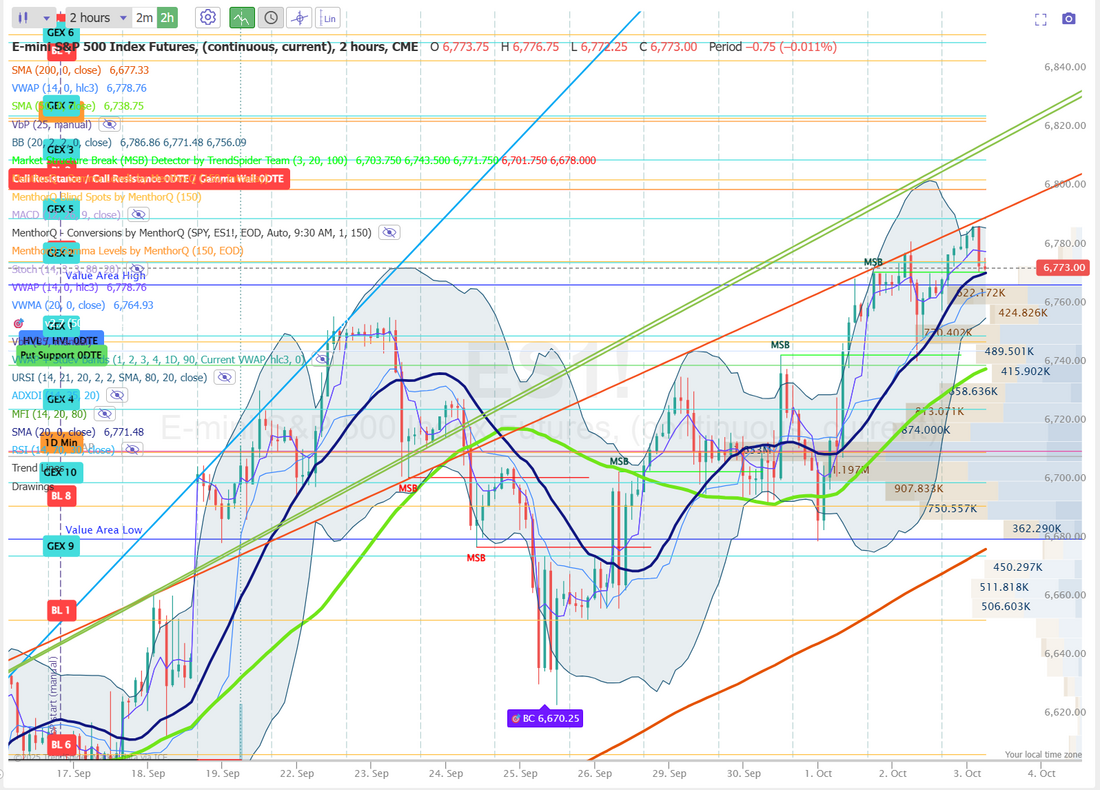This screenshot has width=1100, height=790.
Task: Open the chart settings gear
Action: click(x=208, y=18)
